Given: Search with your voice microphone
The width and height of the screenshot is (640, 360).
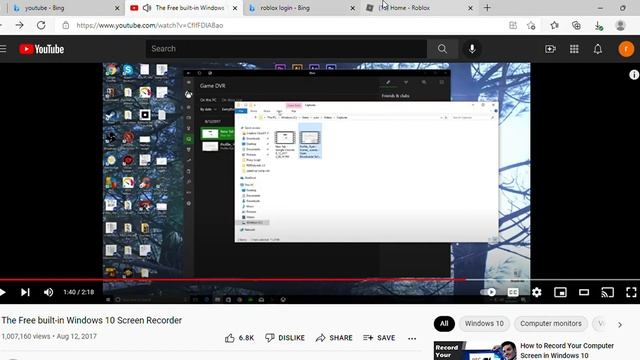Looking at the screenshot, I should pos(472,49).
